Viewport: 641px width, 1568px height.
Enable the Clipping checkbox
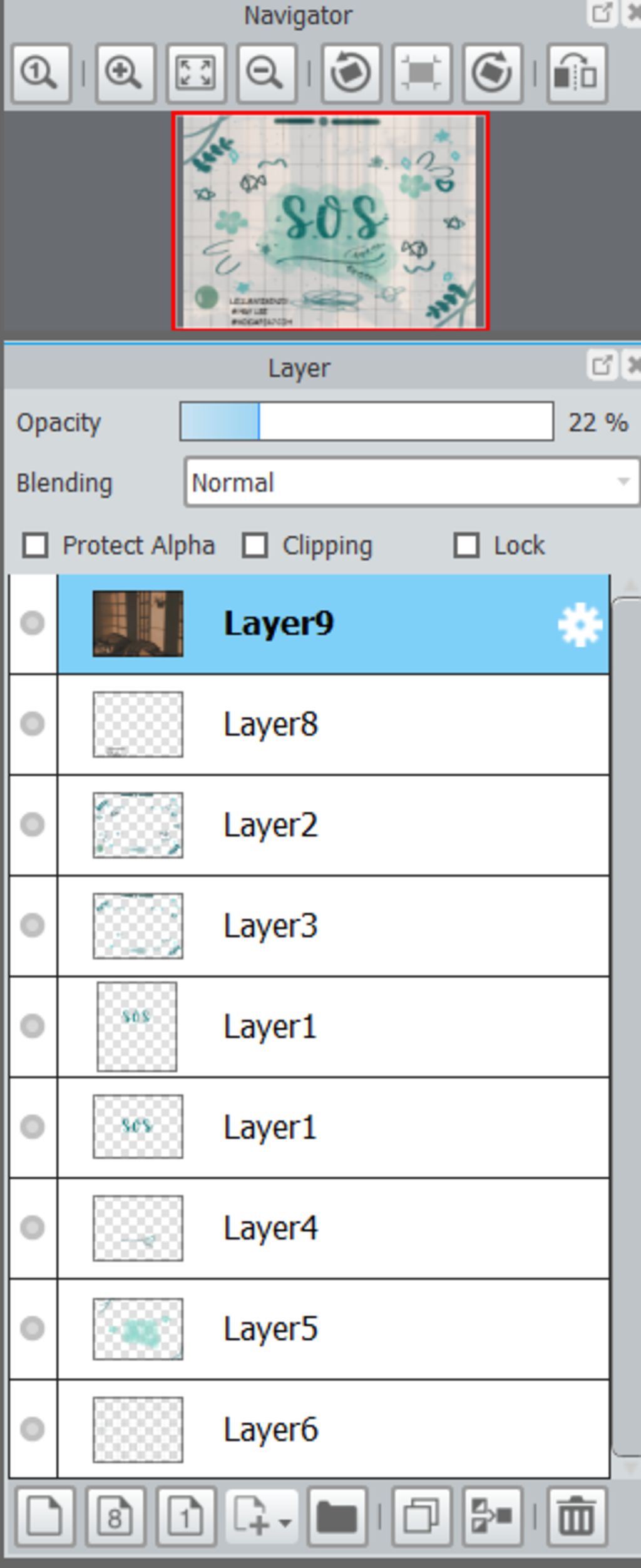pos(255,545)
